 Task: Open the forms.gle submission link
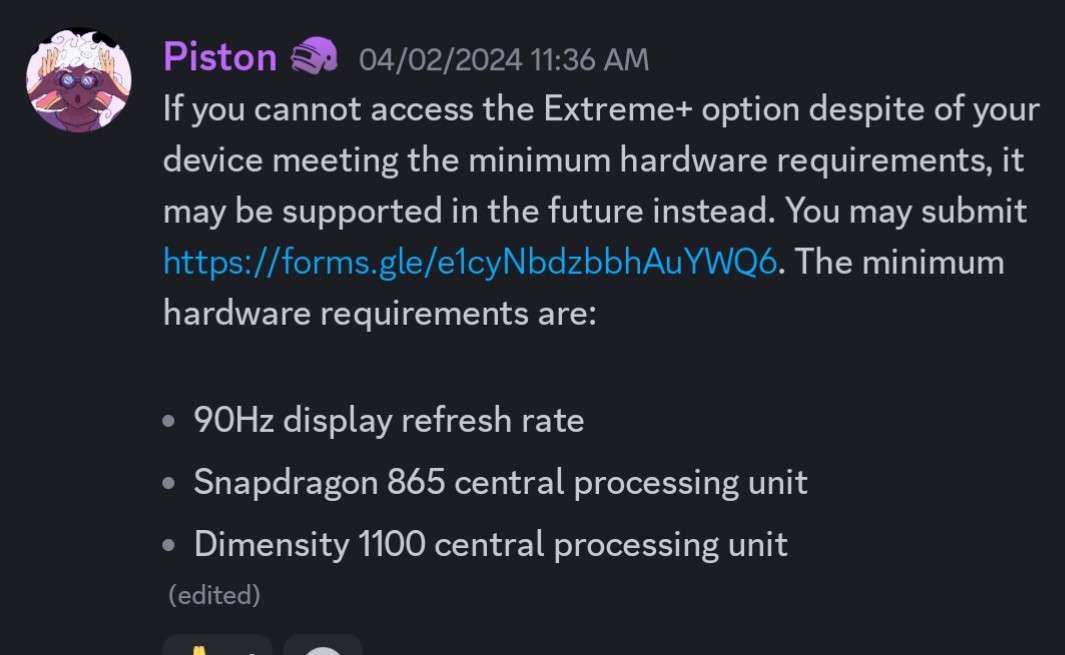tap(470, 261)
